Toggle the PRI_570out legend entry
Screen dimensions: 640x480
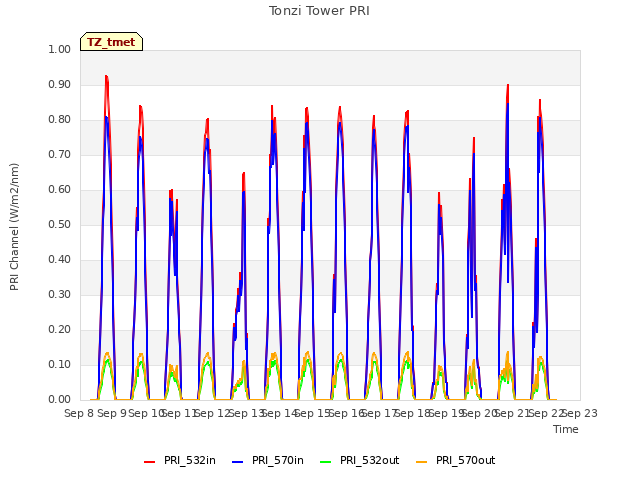455,461
